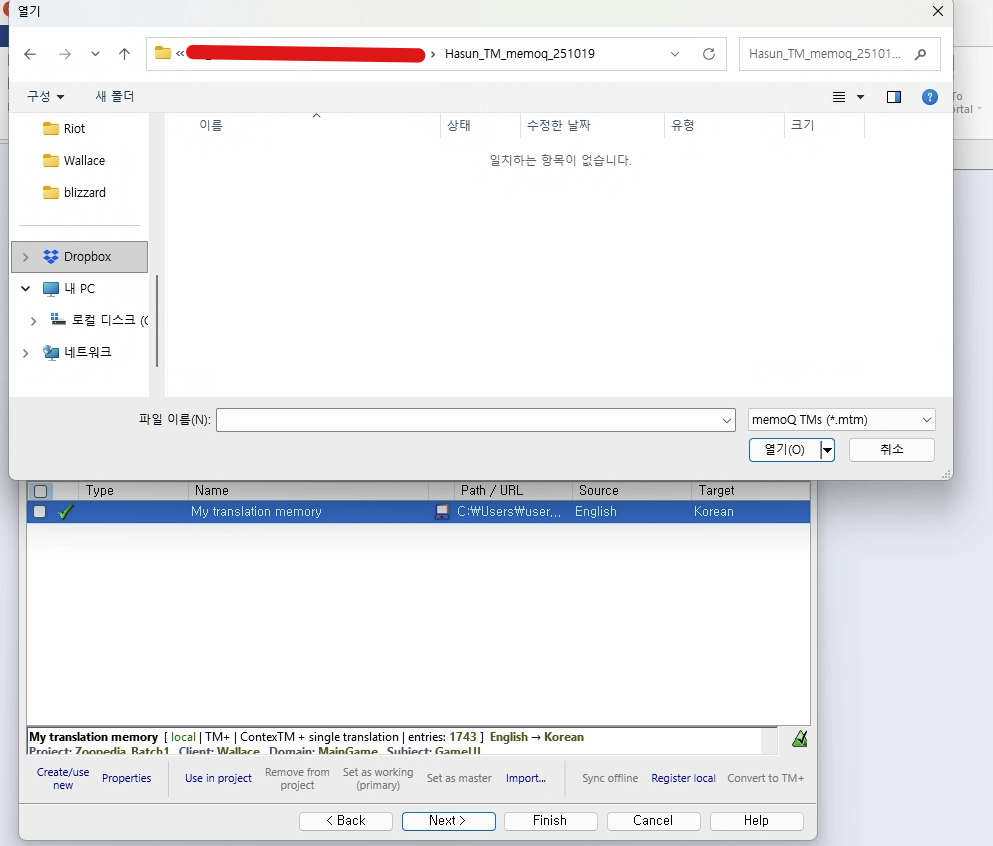Click the search magnifier icon

(920, 54)
